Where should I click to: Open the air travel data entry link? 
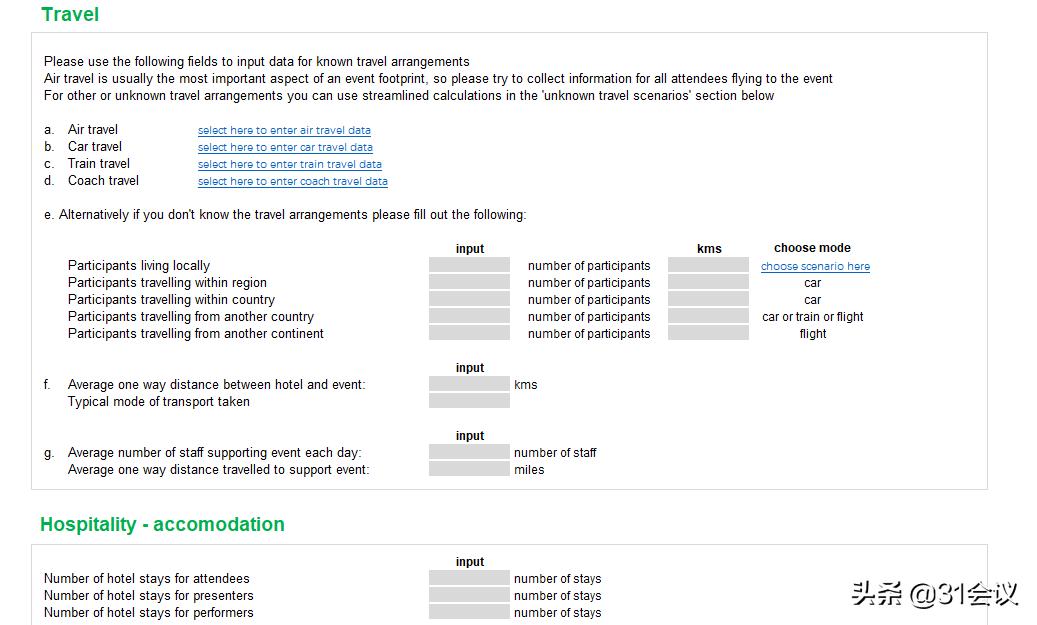(284, 130)
